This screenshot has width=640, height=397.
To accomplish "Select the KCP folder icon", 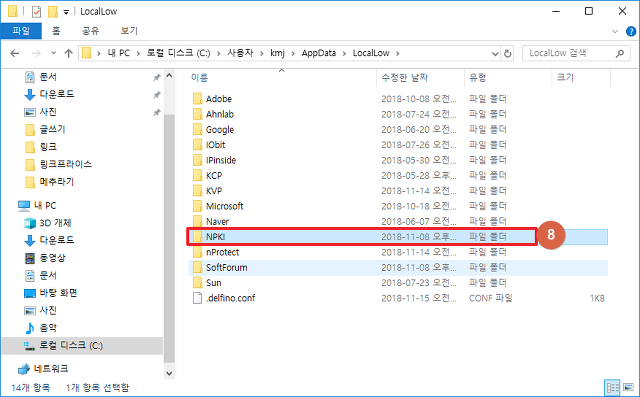I will [x=198, y=175].
